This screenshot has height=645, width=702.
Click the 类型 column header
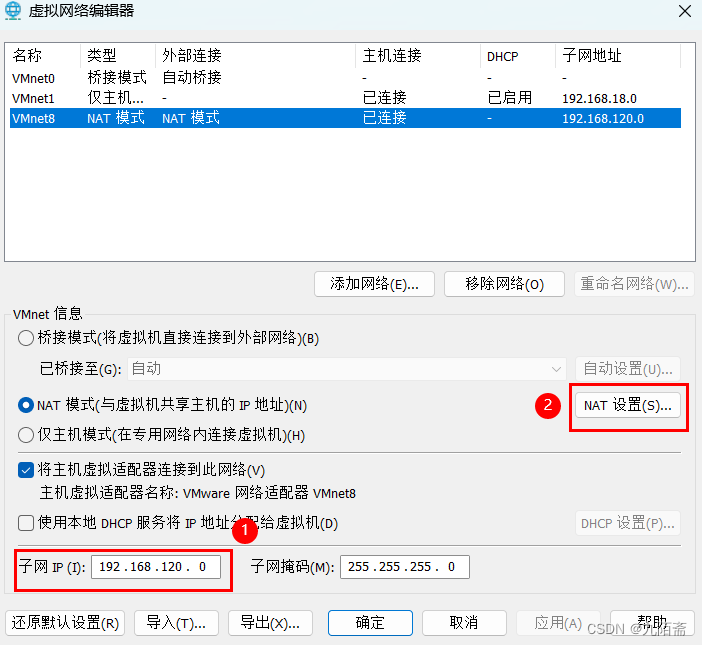pos(118,56)
